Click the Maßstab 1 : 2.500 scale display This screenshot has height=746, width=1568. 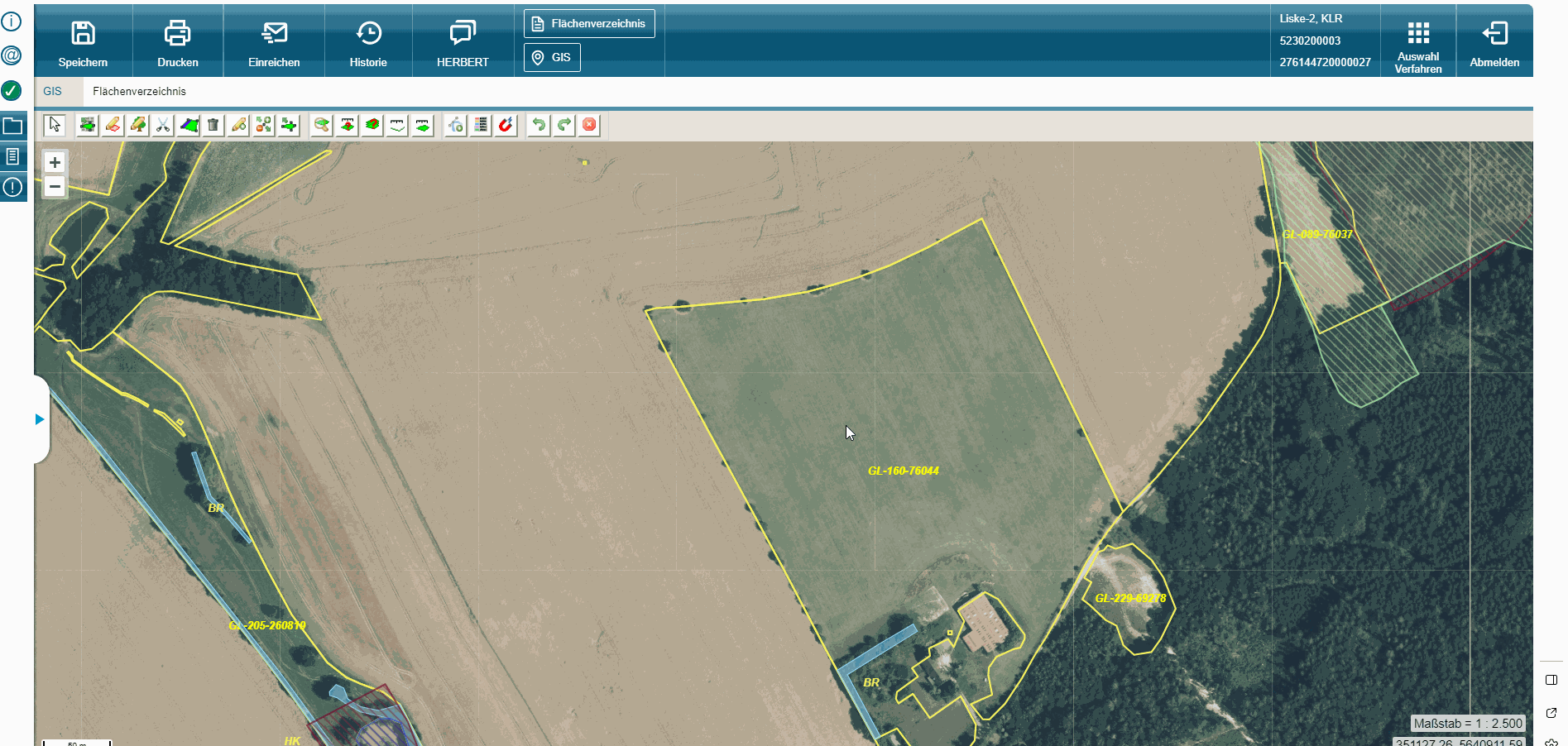(x=1467, y=723)
